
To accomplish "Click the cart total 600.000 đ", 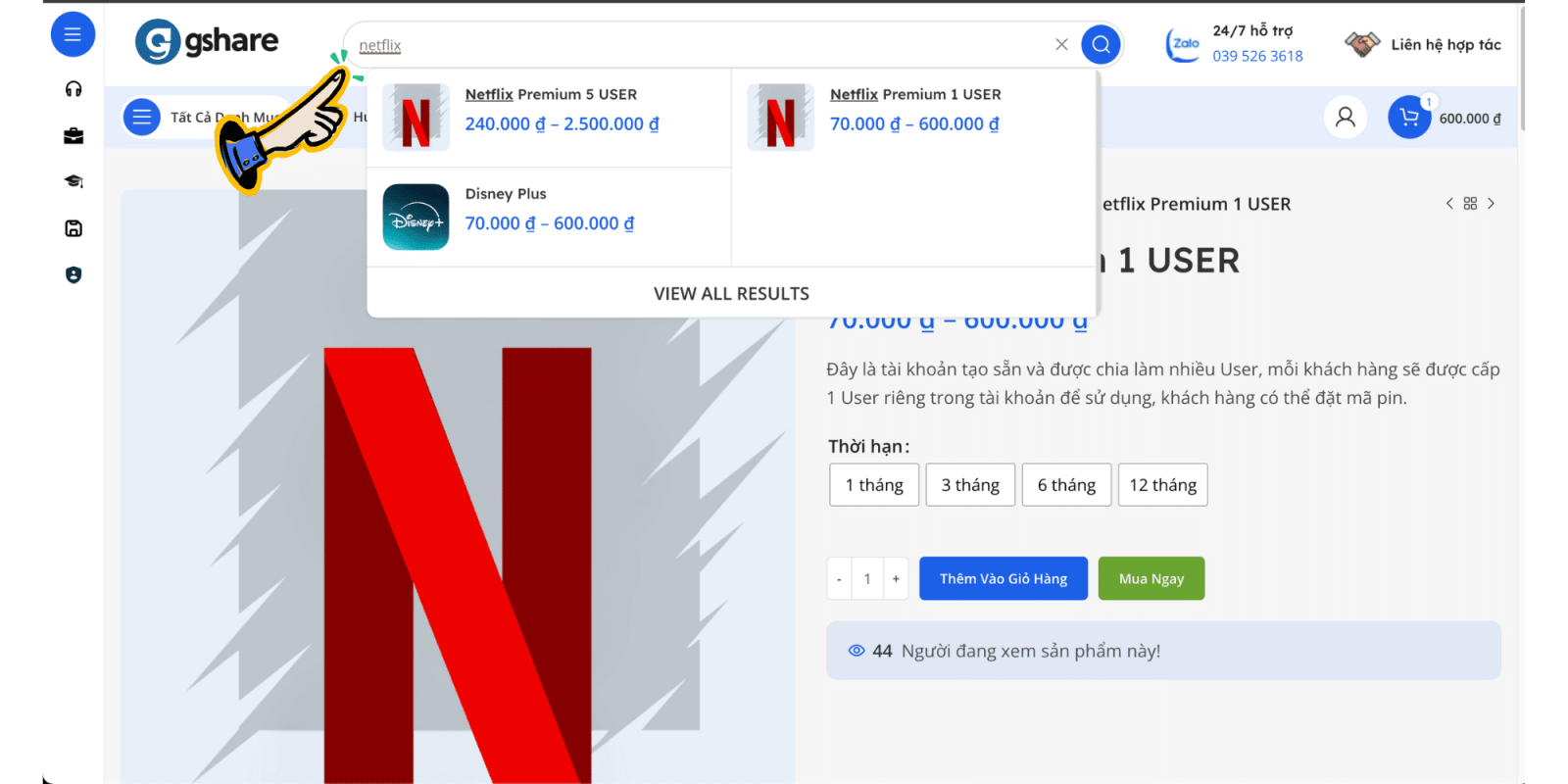I will pos(1470,119).
